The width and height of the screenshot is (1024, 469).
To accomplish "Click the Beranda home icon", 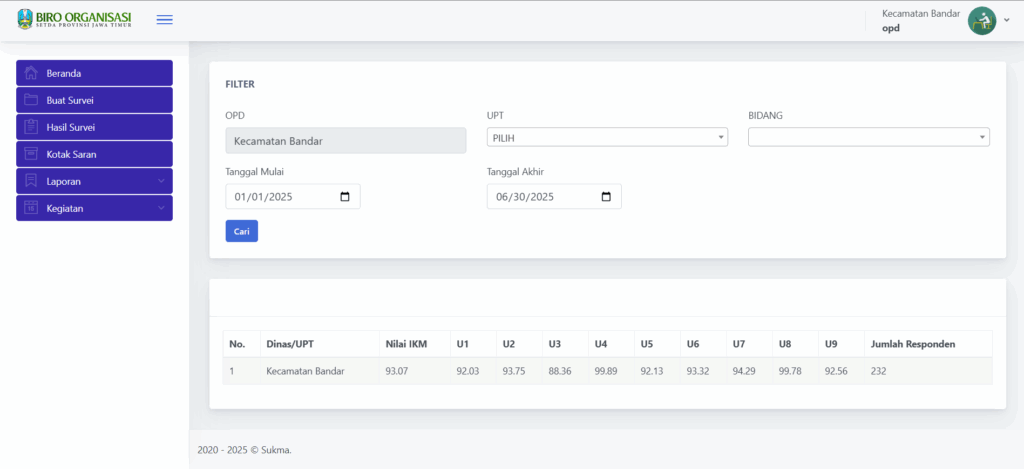I will click(x=31, y=73).
